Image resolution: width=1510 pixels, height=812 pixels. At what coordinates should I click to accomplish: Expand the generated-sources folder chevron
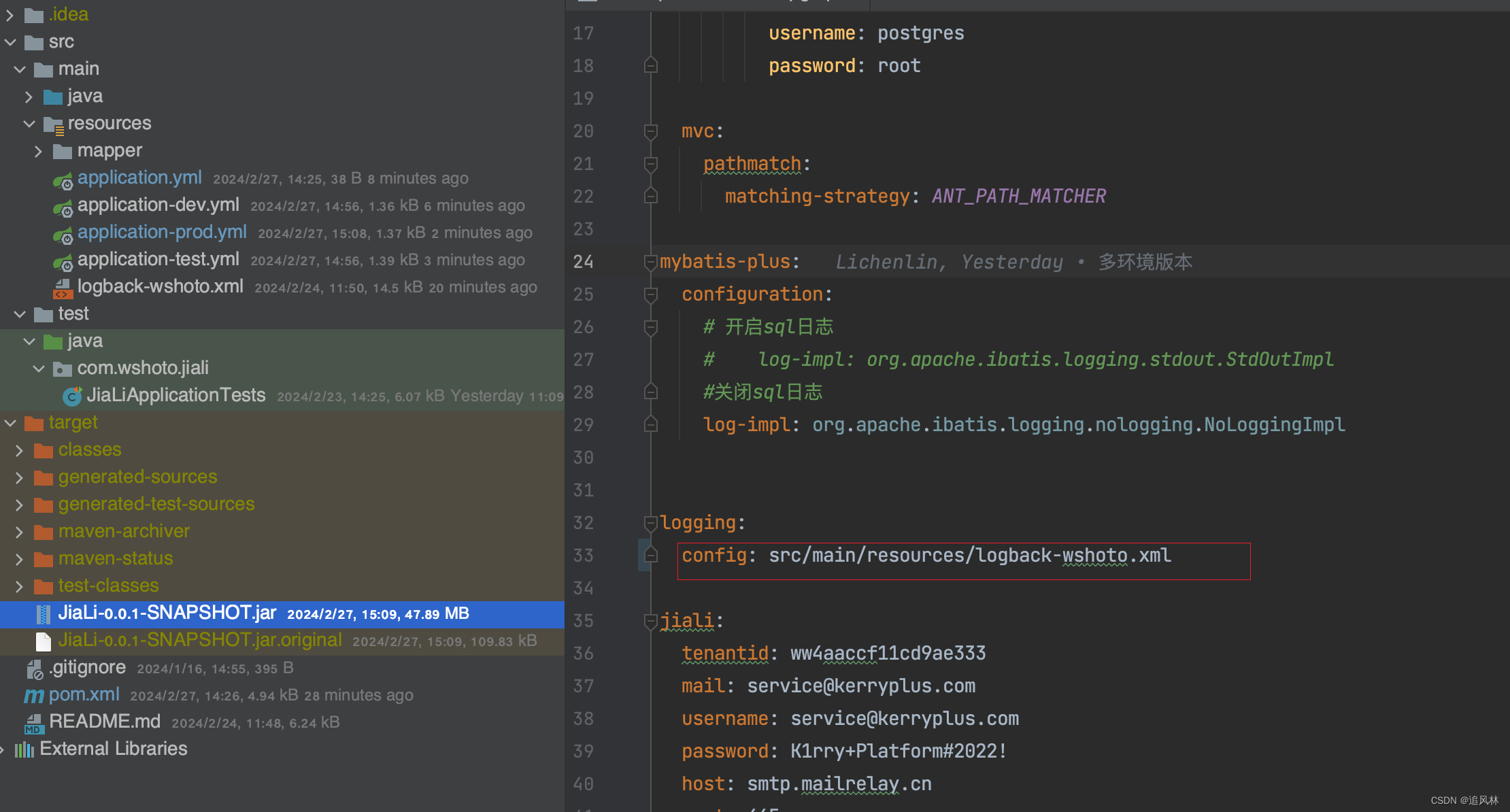(20, 477)
